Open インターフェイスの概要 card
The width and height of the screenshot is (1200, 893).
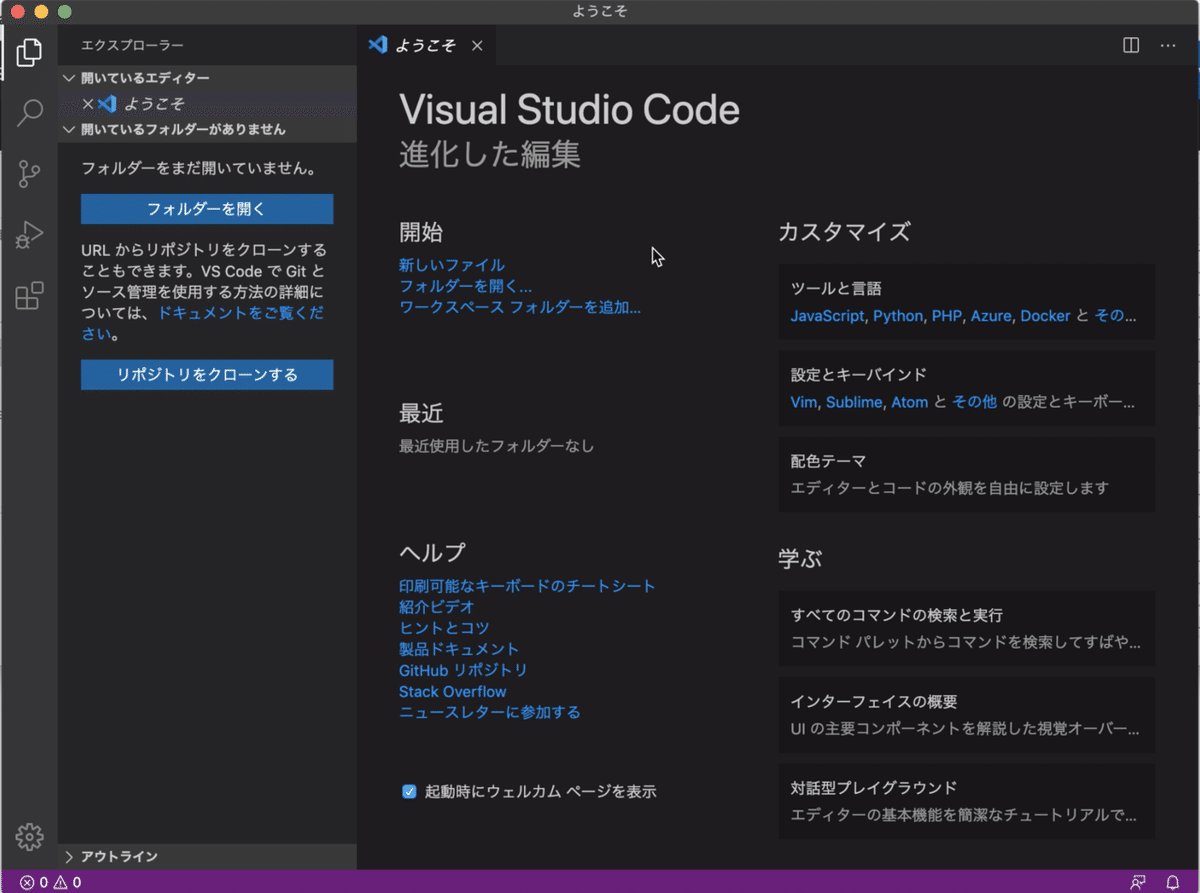coord(966,715)
